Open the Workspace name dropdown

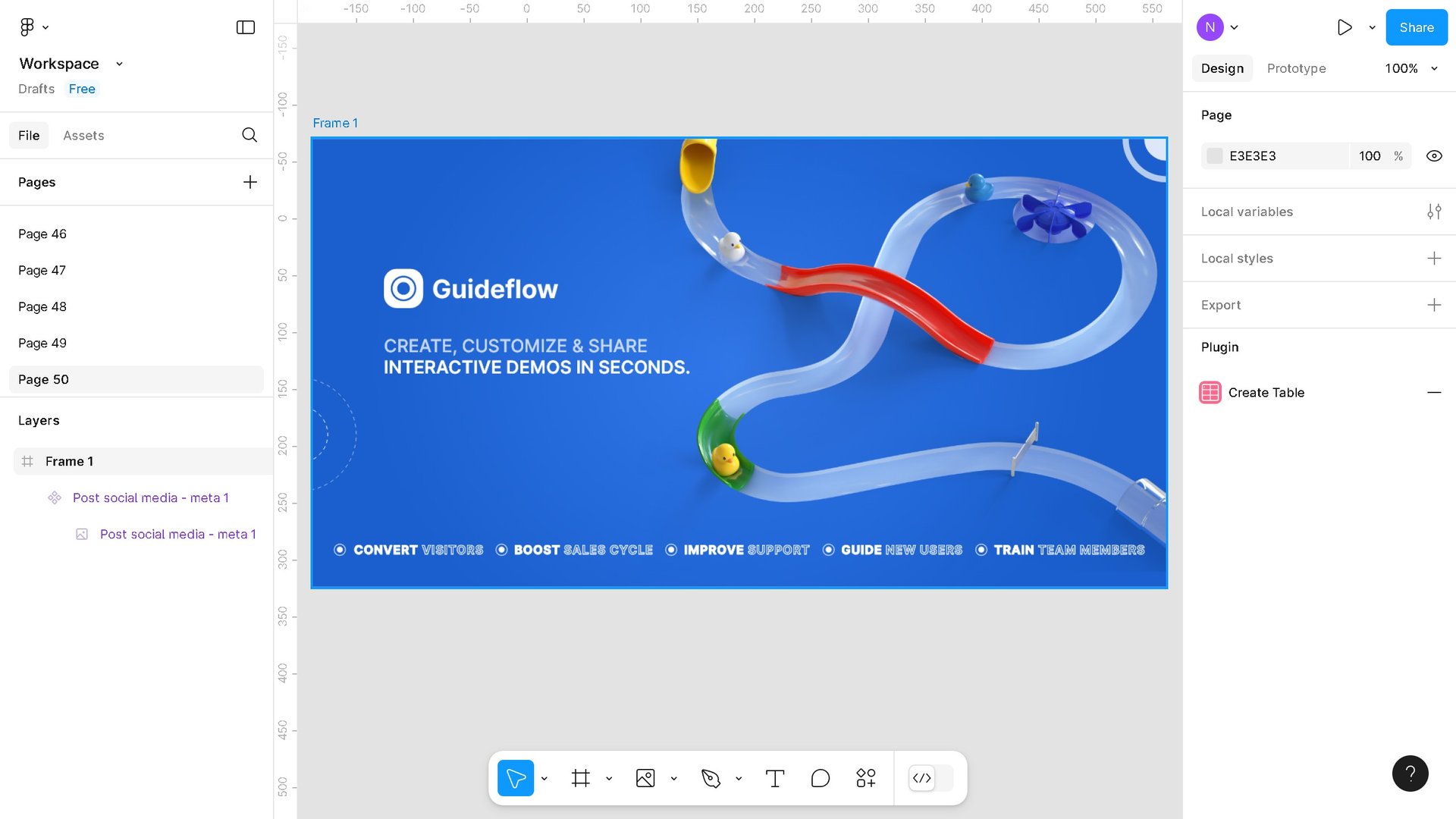pyautogui.click(x=119, y=64)
